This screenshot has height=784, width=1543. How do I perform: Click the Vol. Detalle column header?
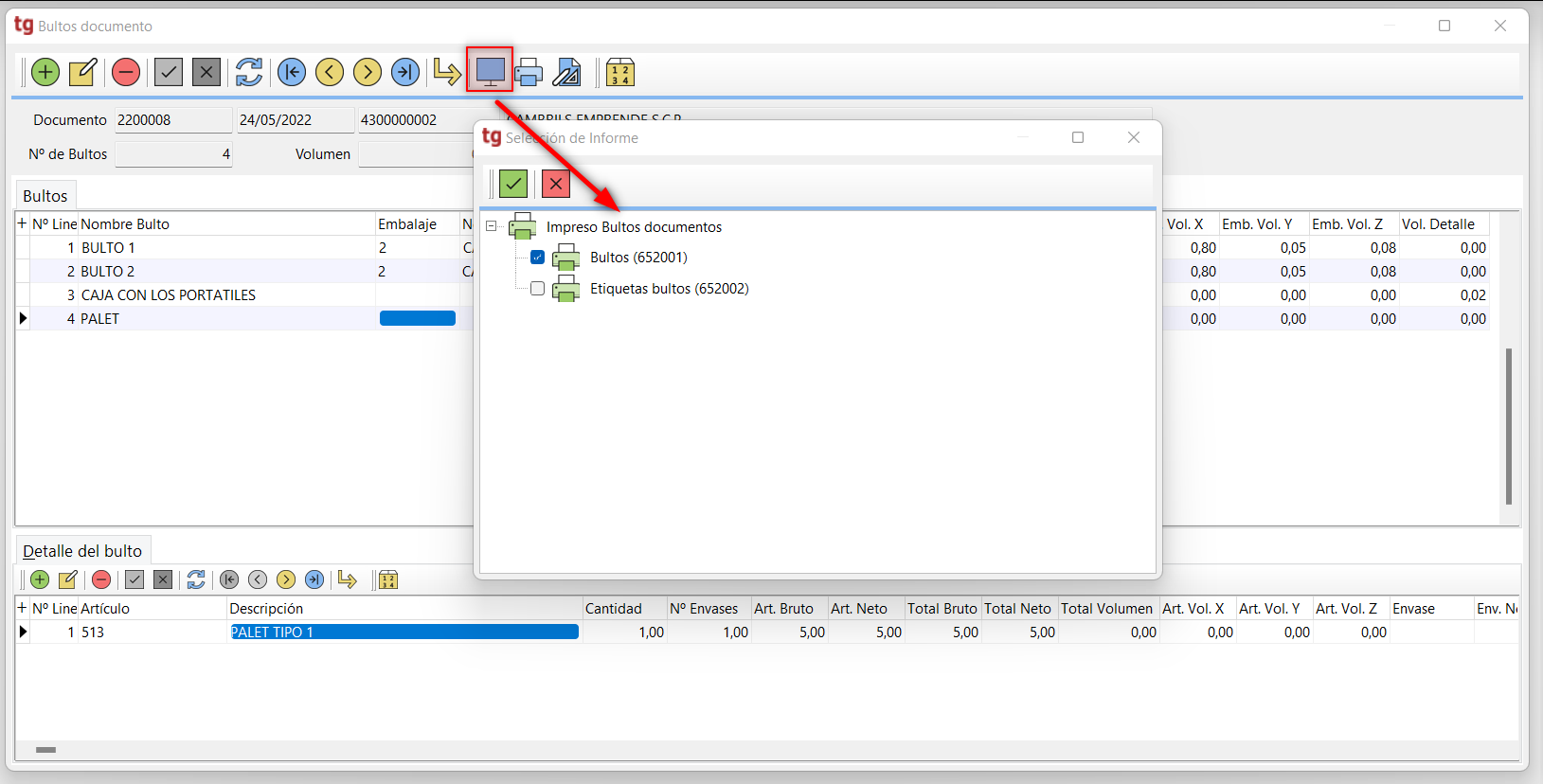pyautogui.click(x=1444, y=224)
